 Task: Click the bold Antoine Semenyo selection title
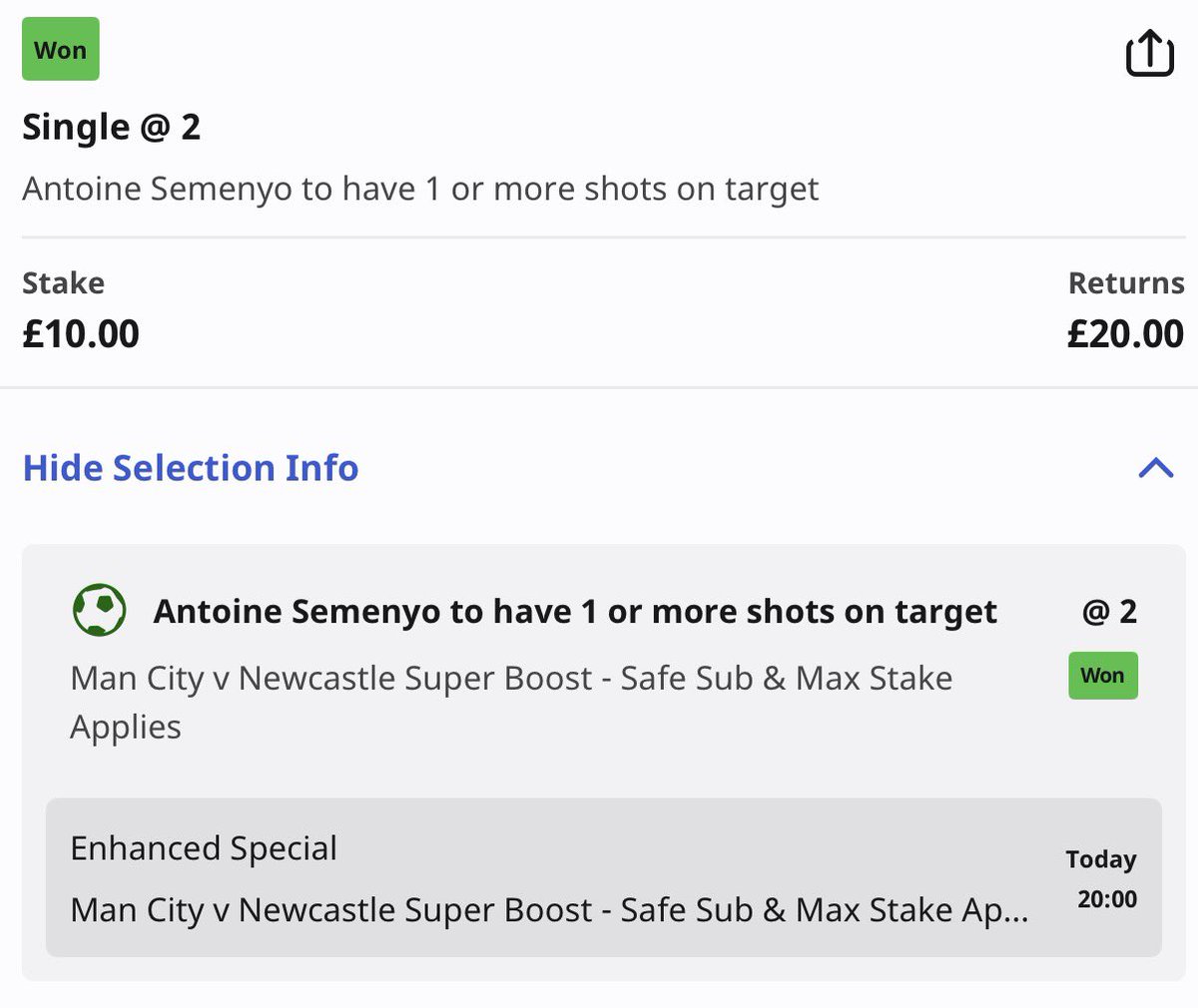point(574,611)
